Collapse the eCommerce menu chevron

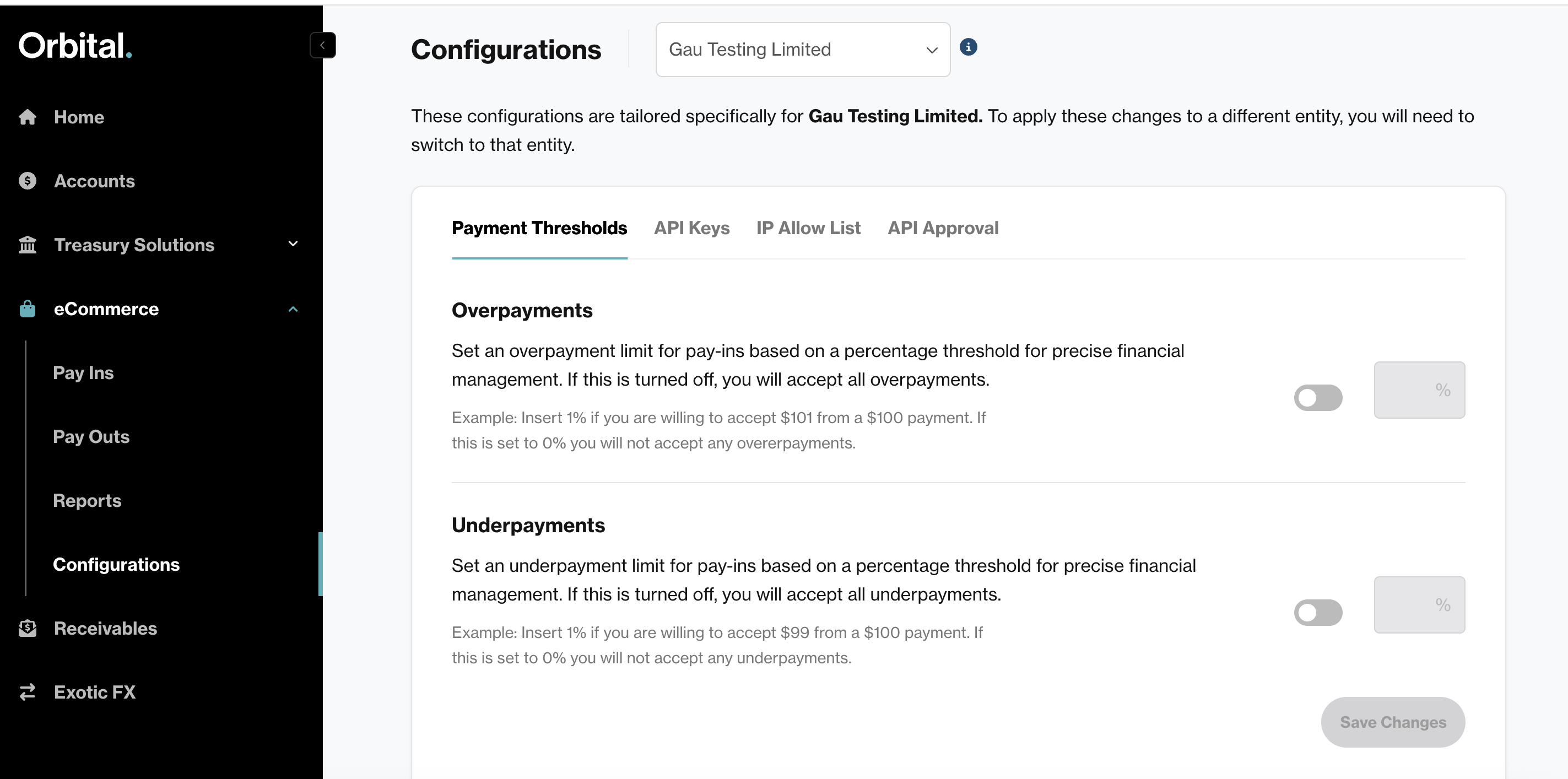(x=293, y=309)
